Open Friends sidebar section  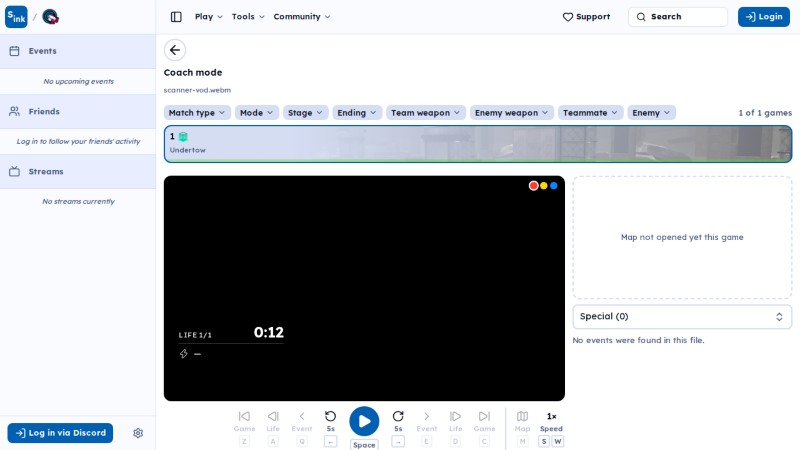tap(78, 111)
